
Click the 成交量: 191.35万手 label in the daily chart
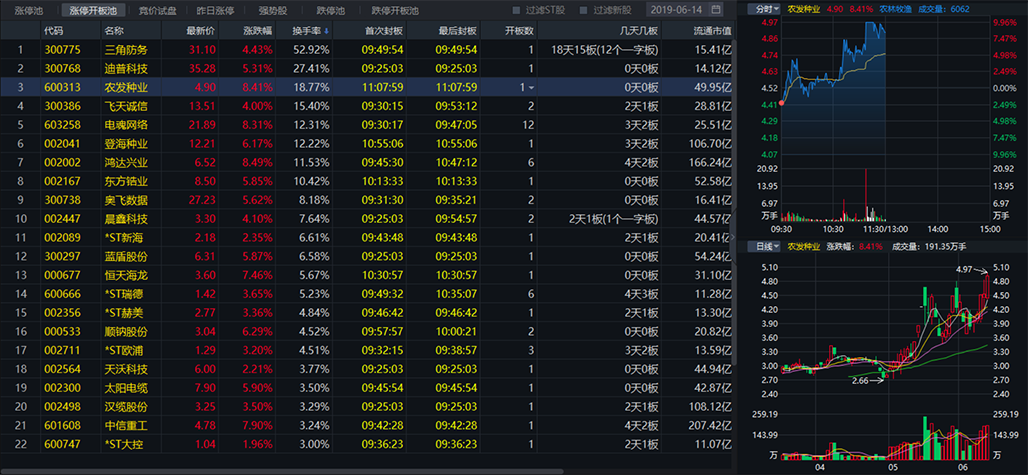929,246
